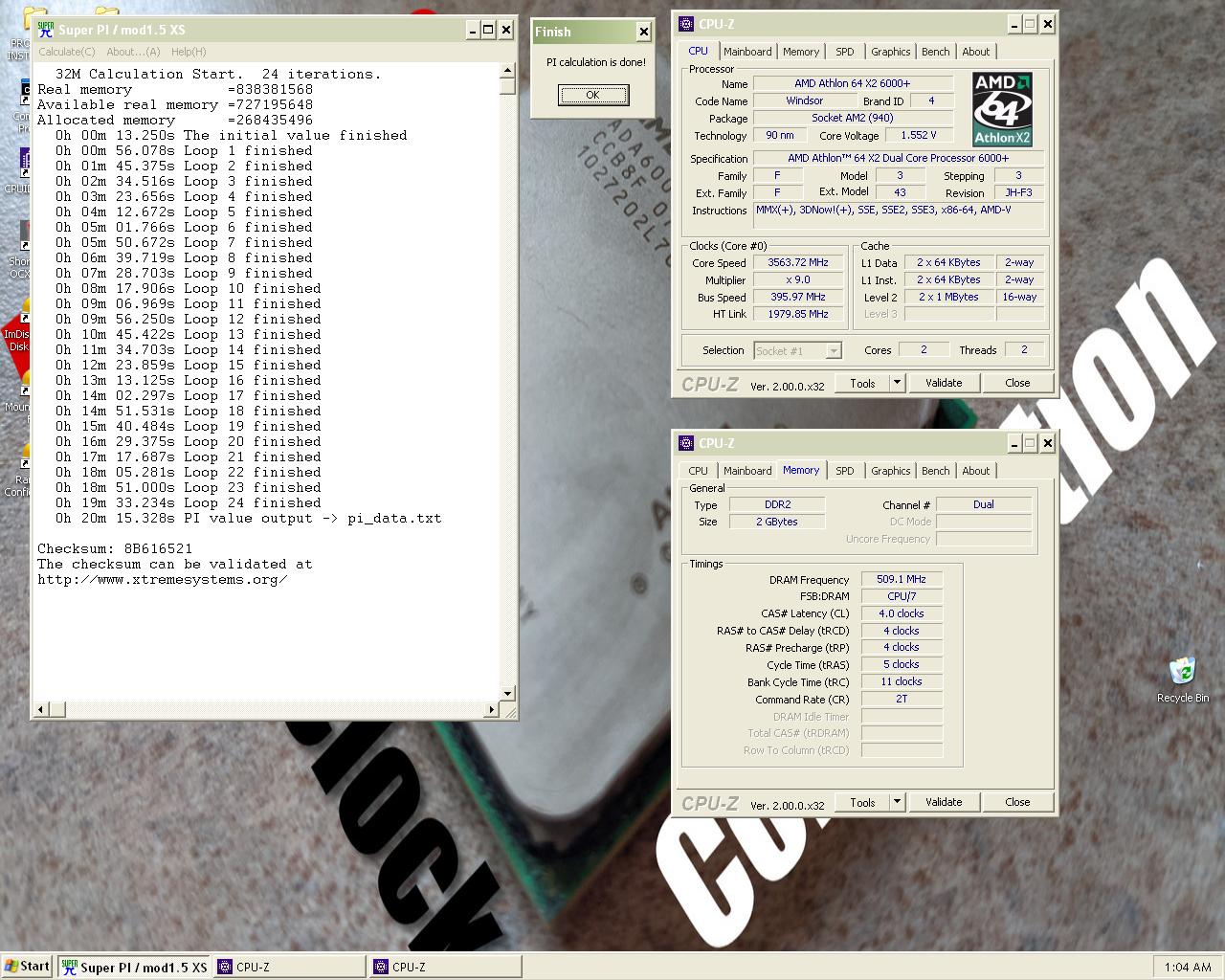This screenshot has height=980, width=1225.
Task: Select About tab in lower CPU-Z window
Action: tap(976, 471)
